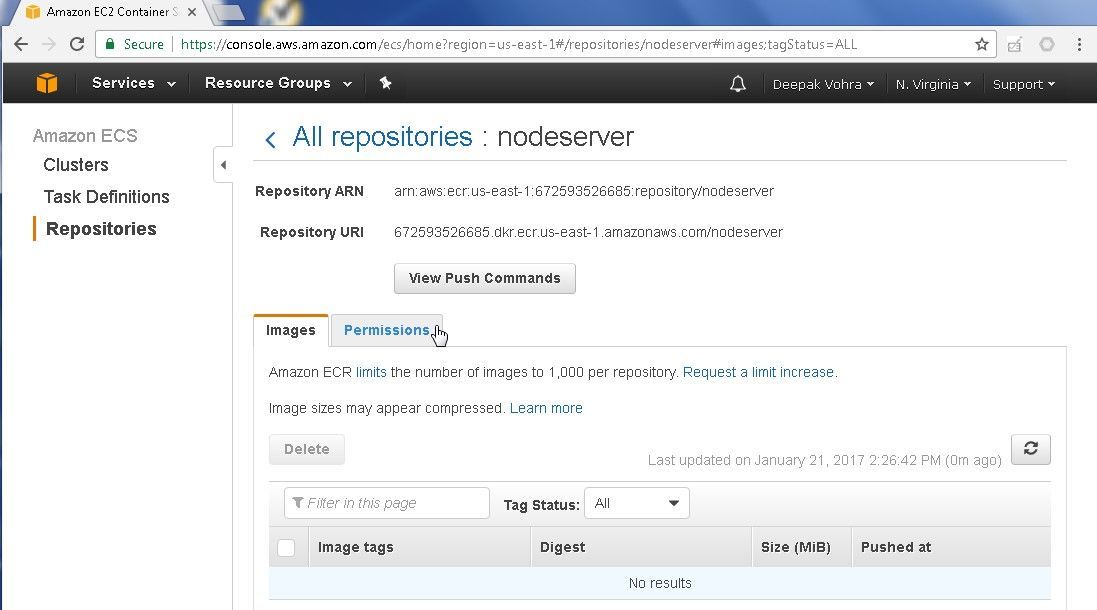
Task: Expand the Resource Groups menu
Action: click(x=278, y=83)
